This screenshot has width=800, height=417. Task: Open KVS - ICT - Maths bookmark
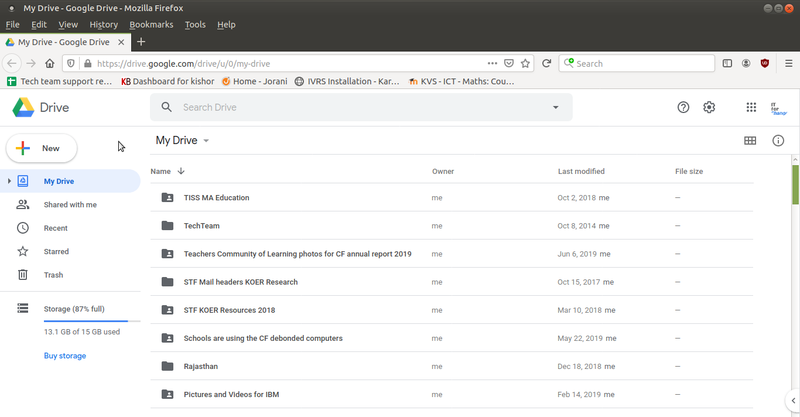462,81
